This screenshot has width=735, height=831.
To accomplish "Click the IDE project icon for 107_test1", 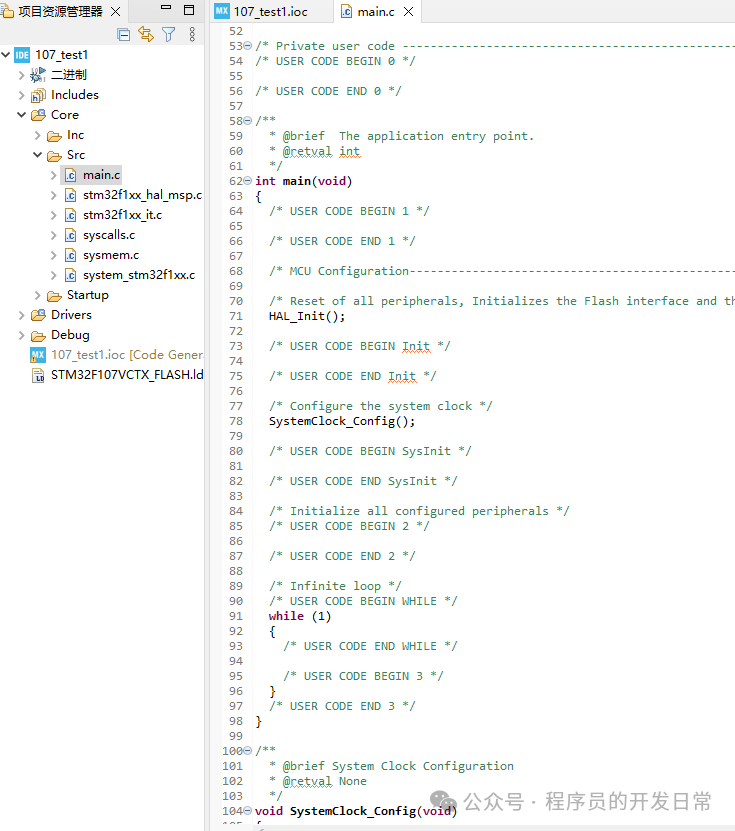I will tap(22, 55).
